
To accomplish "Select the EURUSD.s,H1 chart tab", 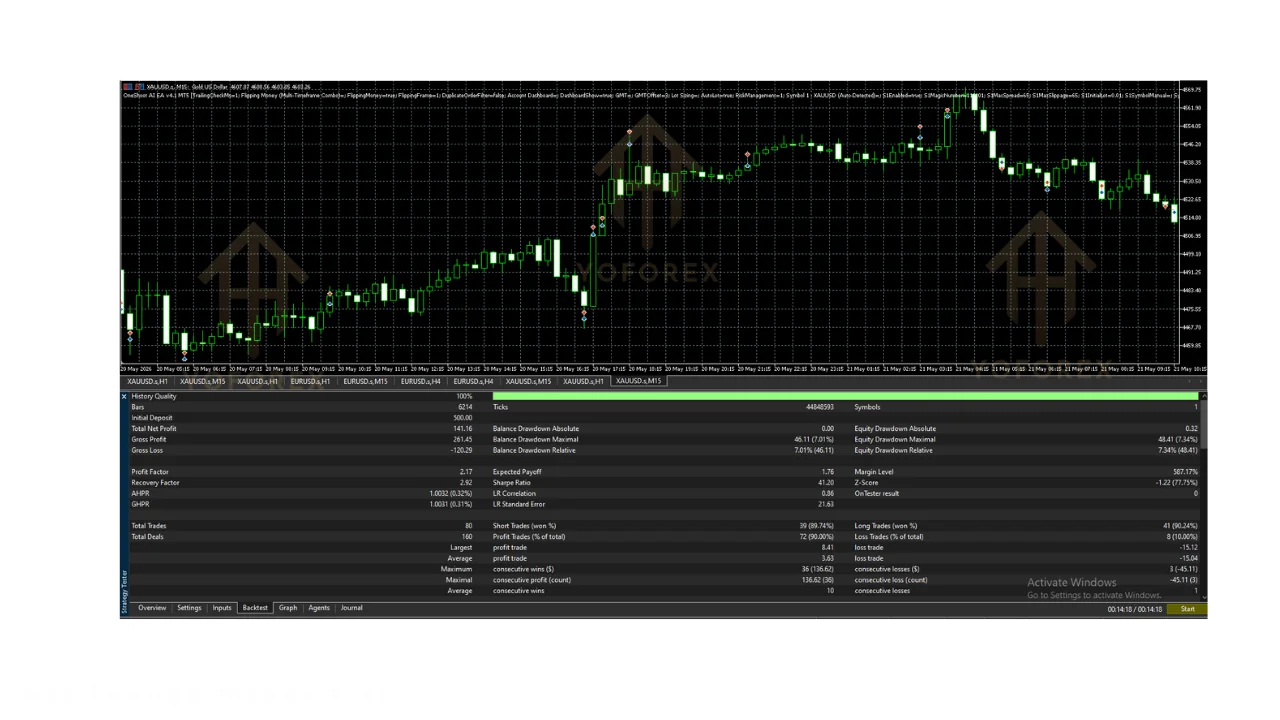I will [x=310, y=381].
